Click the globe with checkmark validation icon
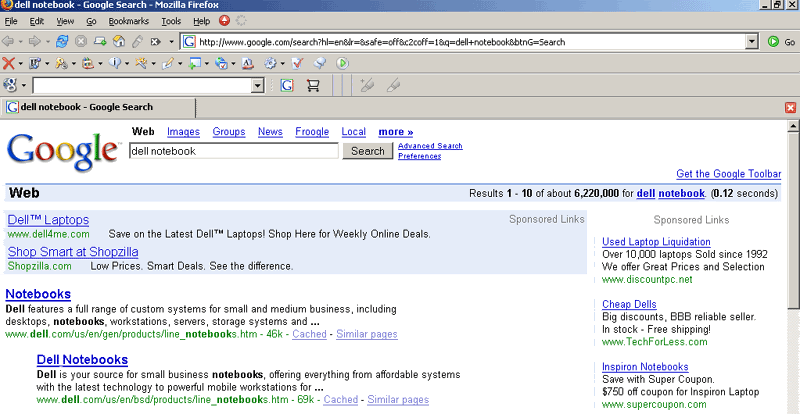 point(221,63)
